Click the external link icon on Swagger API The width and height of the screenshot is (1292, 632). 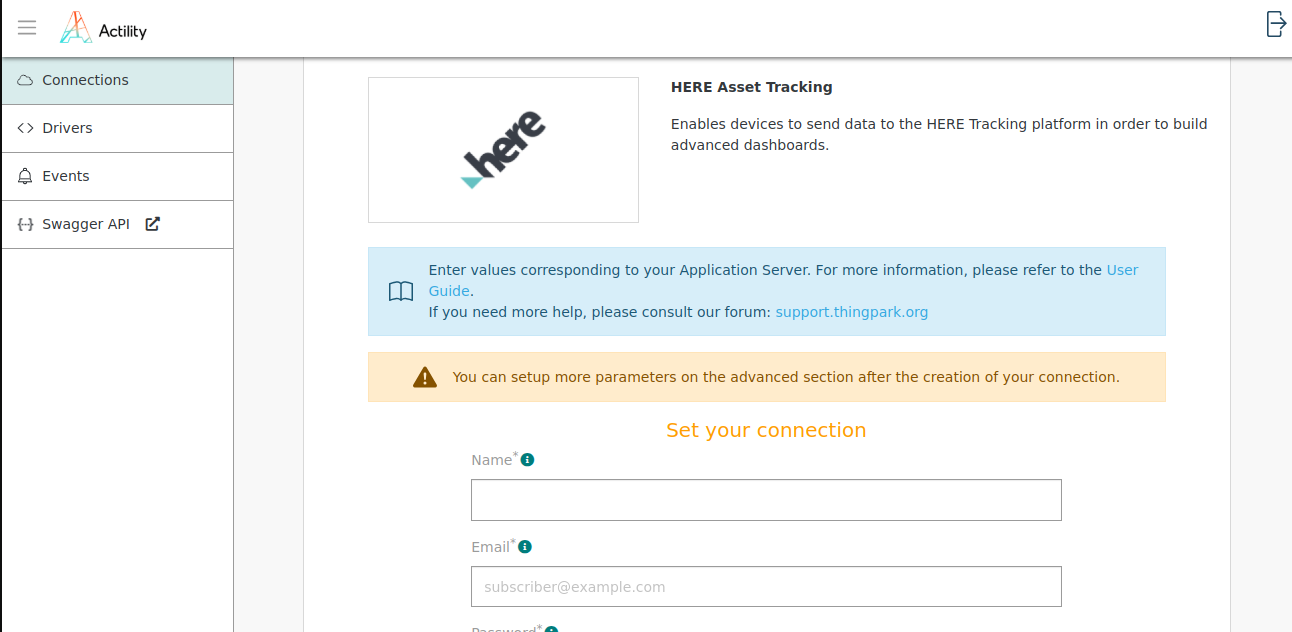tap(152, 224)
